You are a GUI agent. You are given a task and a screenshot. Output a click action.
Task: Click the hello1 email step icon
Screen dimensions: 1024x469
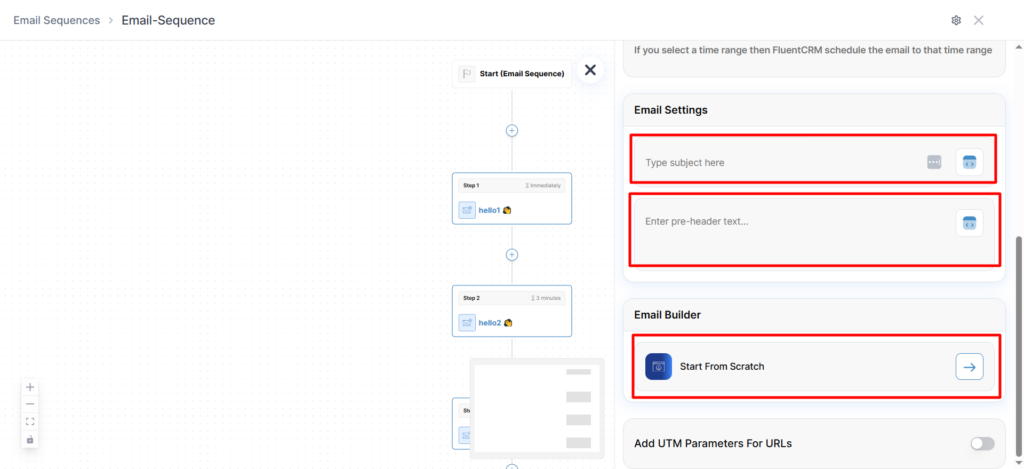[x=467, y=210]
